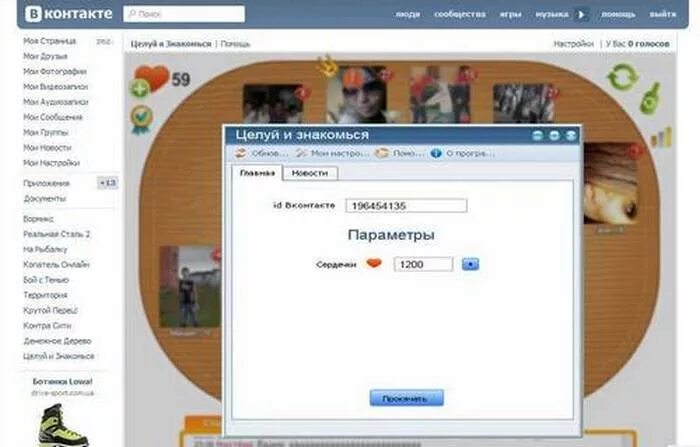Viewport: 700px width, 447px height.
Task: Click the VKontakte logo in the header
Action: point(69,14)
